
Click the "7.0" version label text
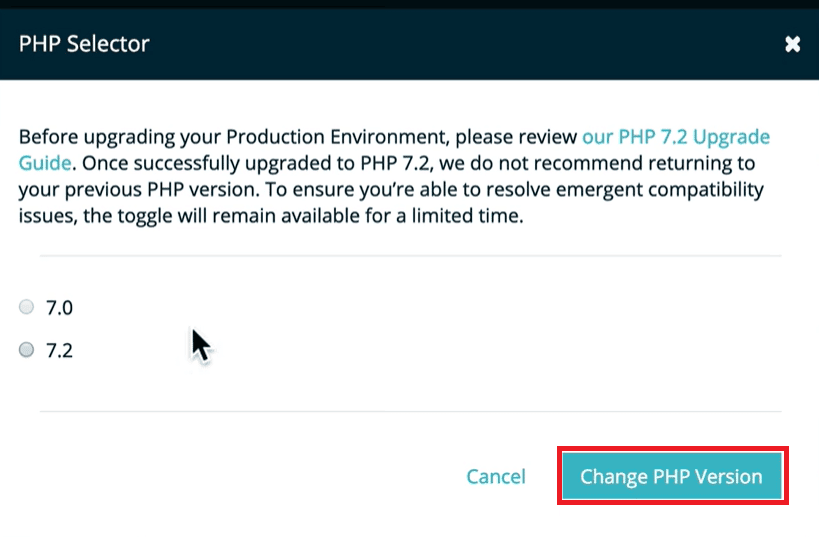[60, 308]
